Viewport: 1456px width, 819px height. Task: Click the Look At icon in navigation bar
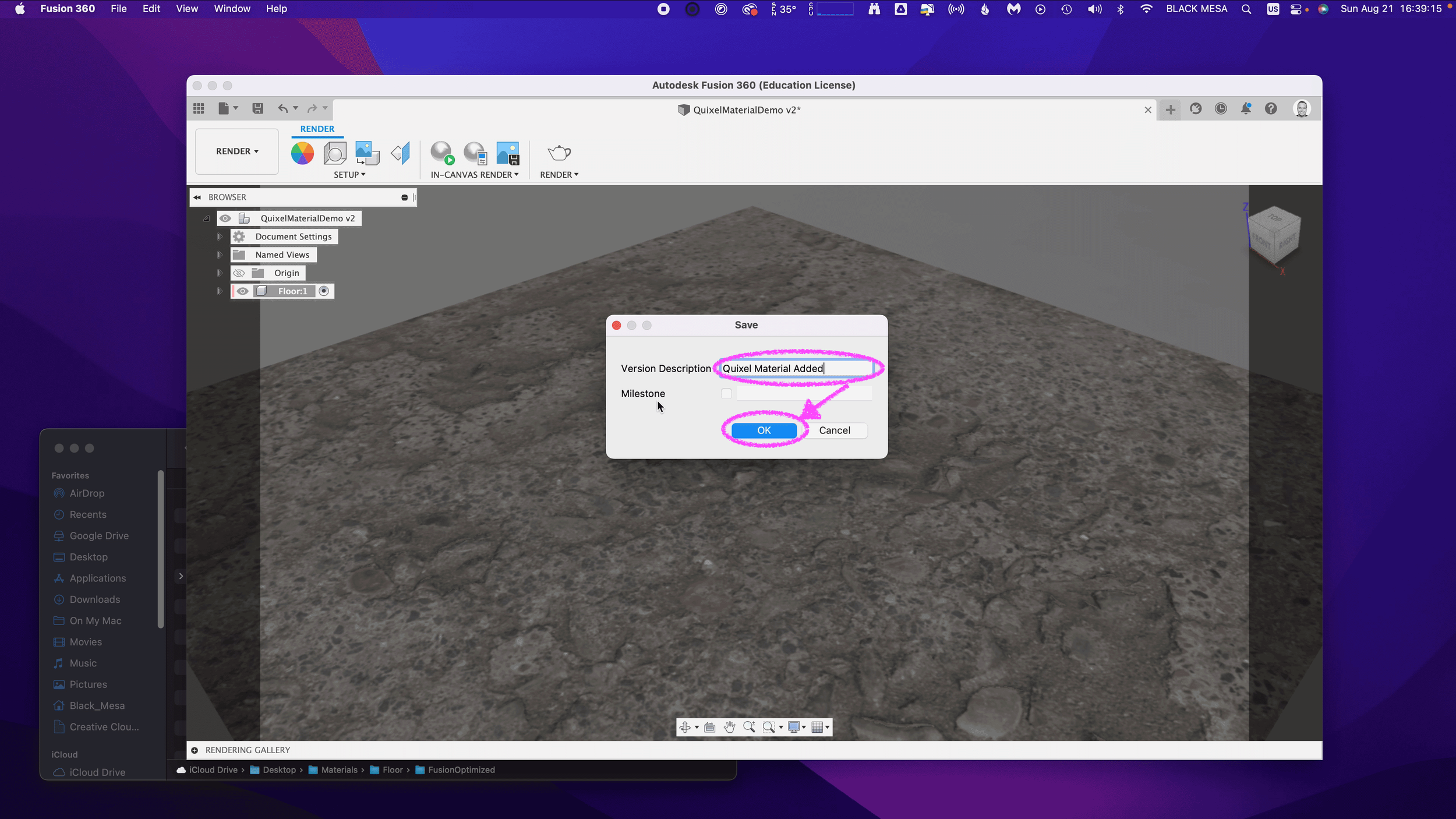pos(709,727)
